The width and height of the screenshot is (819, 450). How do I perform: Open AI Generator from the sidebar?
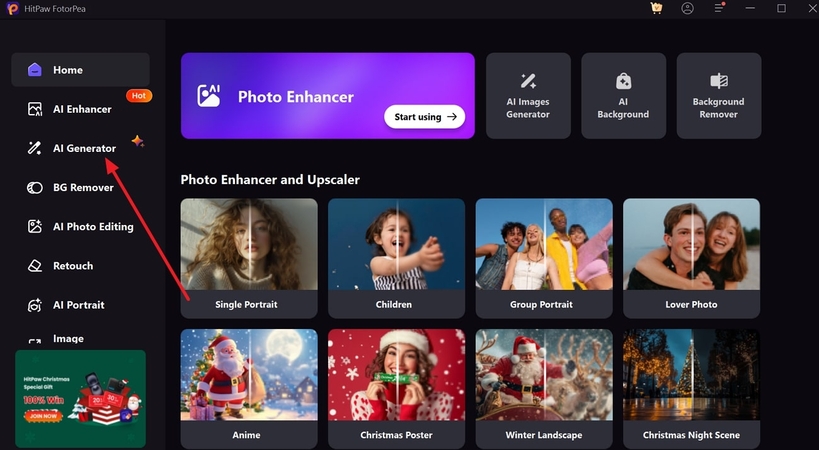point(80,148)
